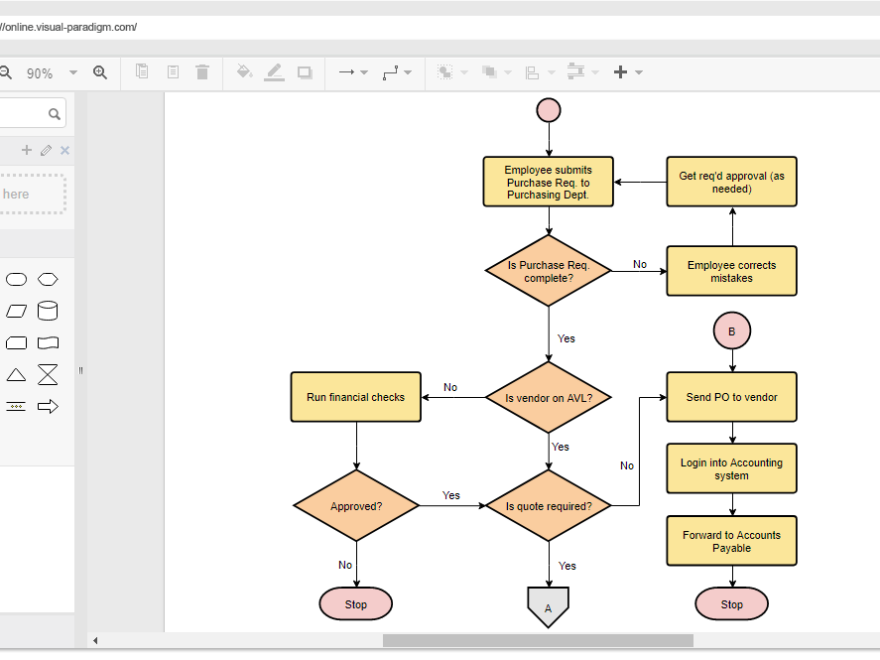Click the plus icon to add a shape library
880x660 pixels.
[26, 150]
